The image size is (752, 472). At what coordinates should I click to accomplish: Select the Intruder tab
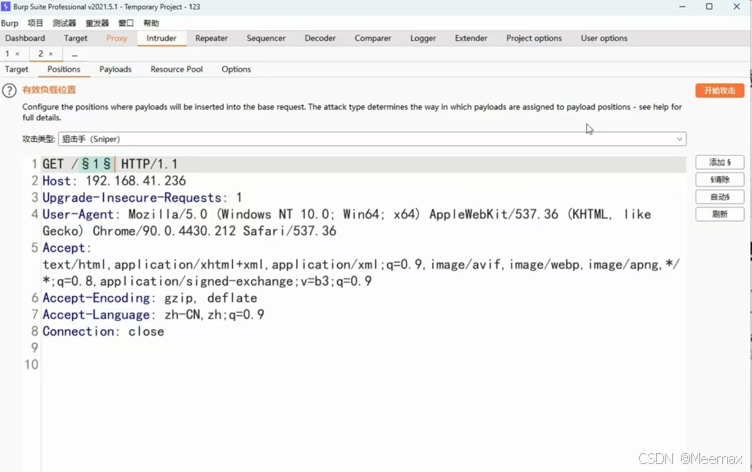click(x=161, y=38)
